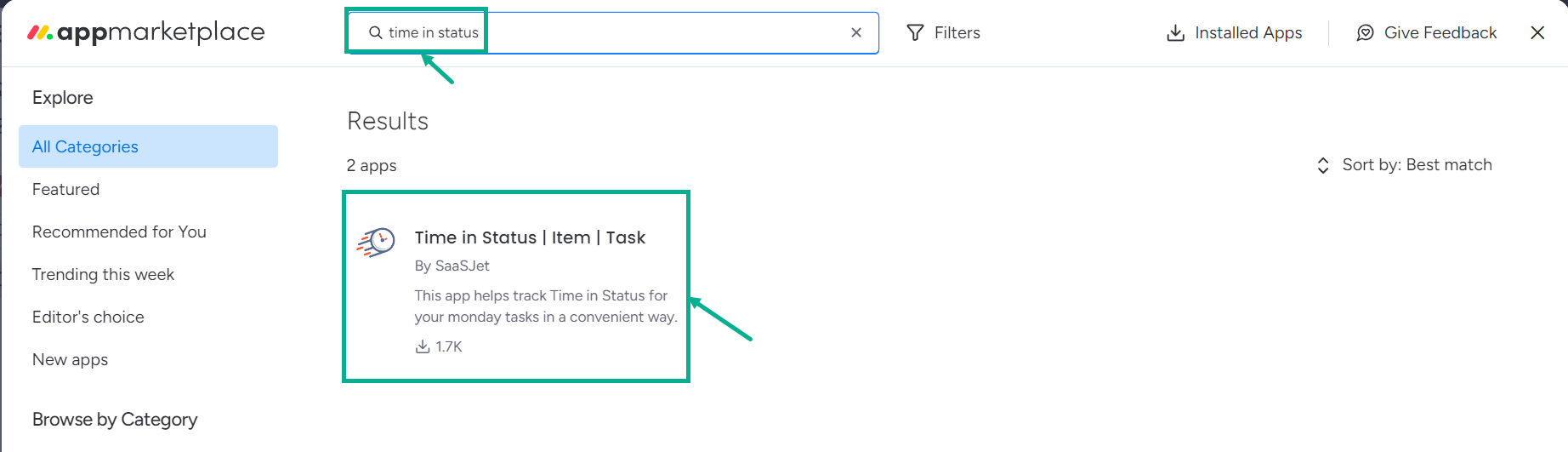The width and height of the screenshot is (1568, 452).
Task: Click the search magnifier icon
Action: (x=375, y=32)
